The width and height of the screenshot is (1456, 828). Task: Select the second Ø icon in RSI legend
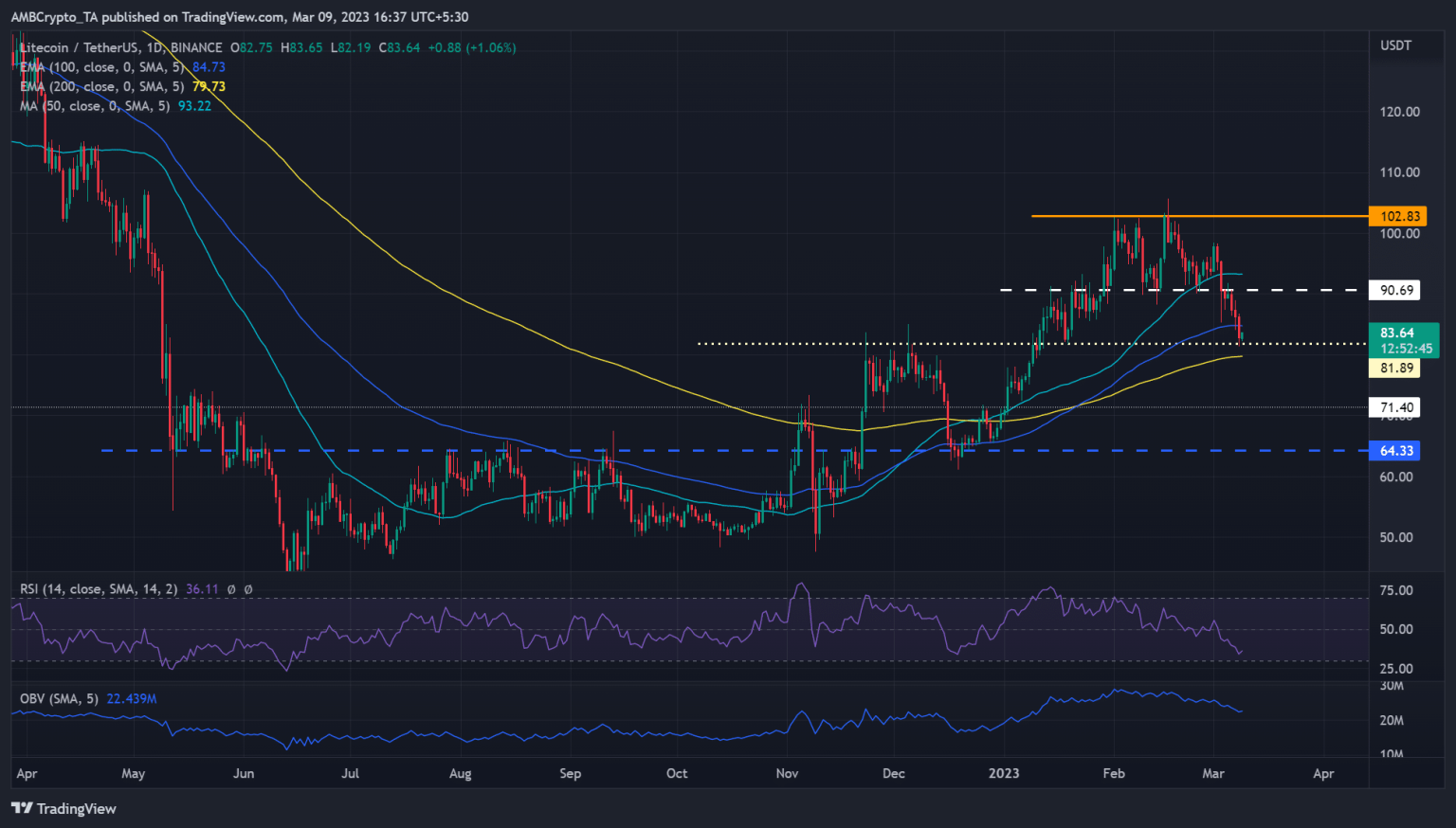click(248, 589)
